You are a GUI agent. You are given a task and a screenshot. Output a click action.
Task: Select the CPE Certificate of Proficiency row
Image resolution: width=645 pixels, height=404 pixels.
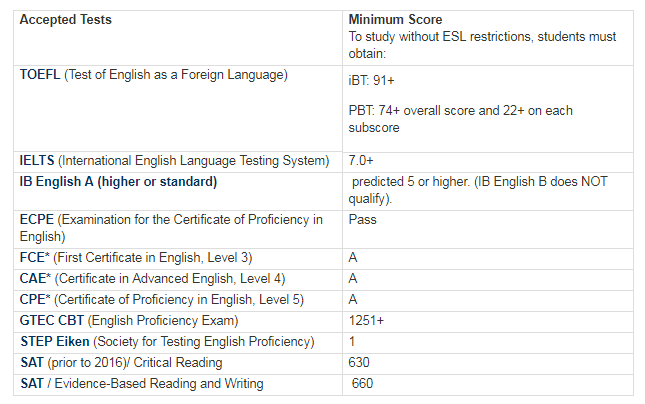pyautogui.click(x=161, y=300)
